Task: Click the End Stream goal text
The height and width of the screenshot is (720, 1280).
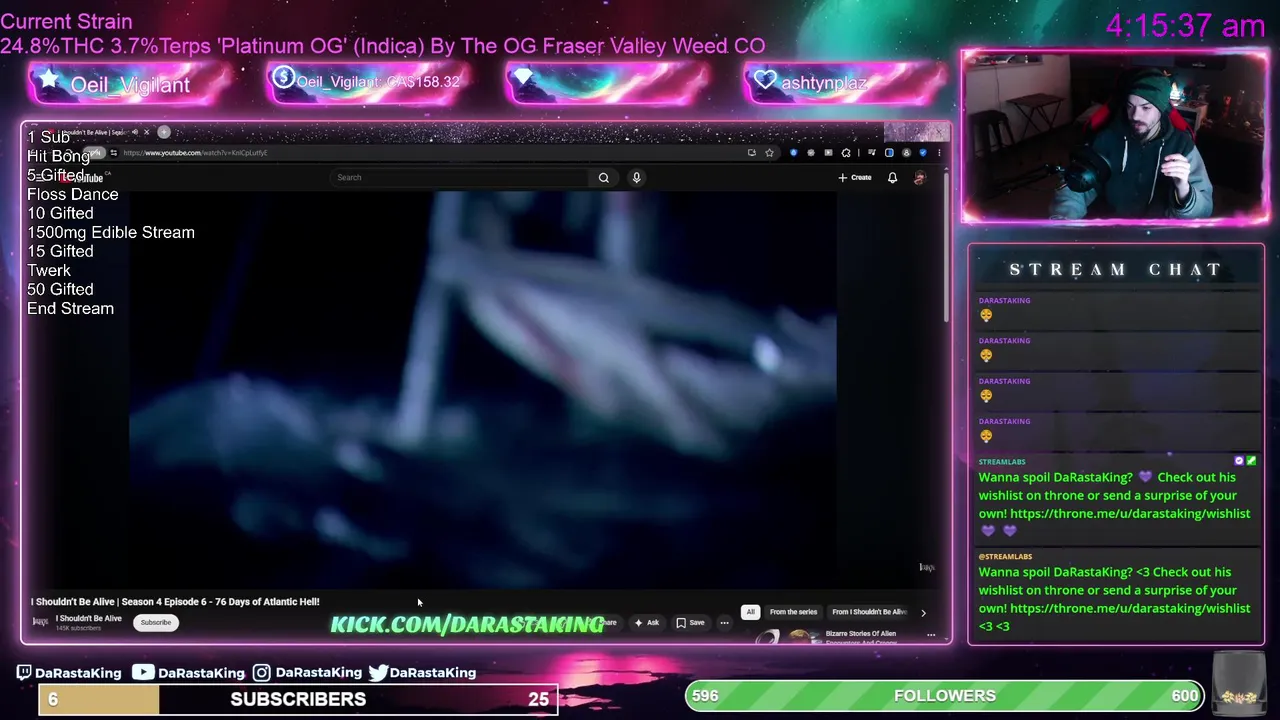Action: (x=70, y=309)
